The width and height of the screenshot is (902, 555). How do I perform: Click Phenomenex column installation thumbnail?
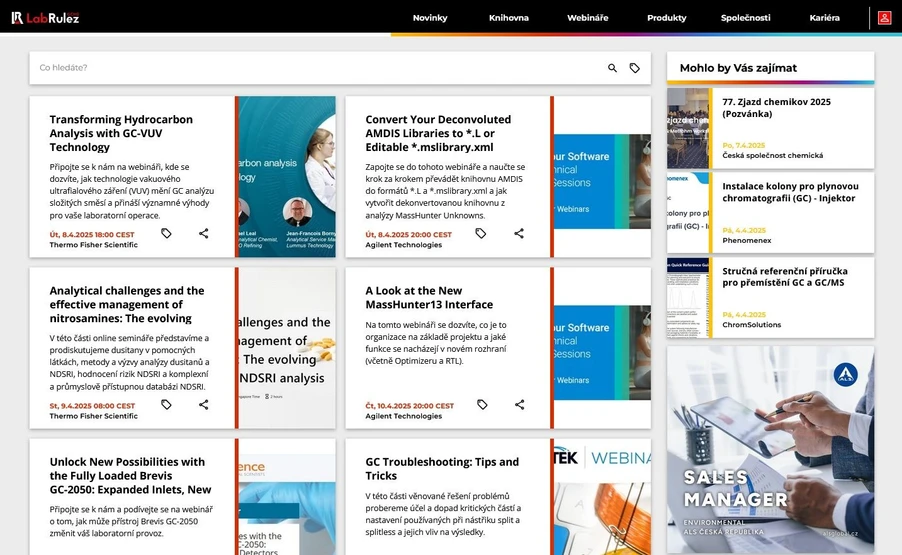coord(688,213)
